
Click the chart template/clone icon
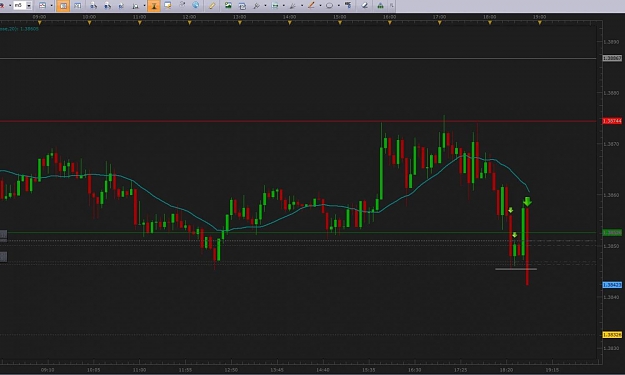tap(242, 6)
